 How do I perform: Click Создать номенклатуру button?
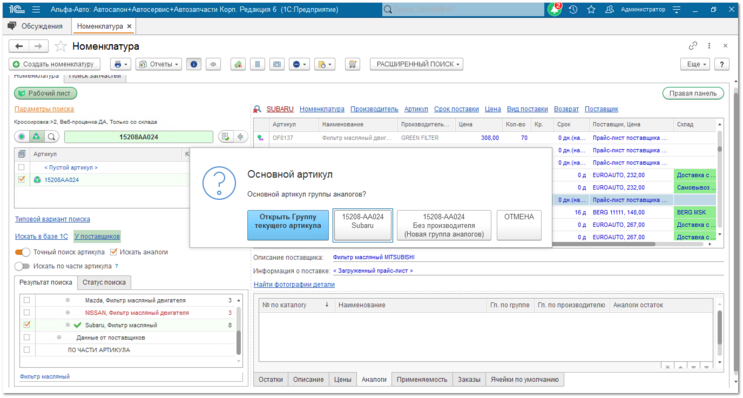[54, 64]
